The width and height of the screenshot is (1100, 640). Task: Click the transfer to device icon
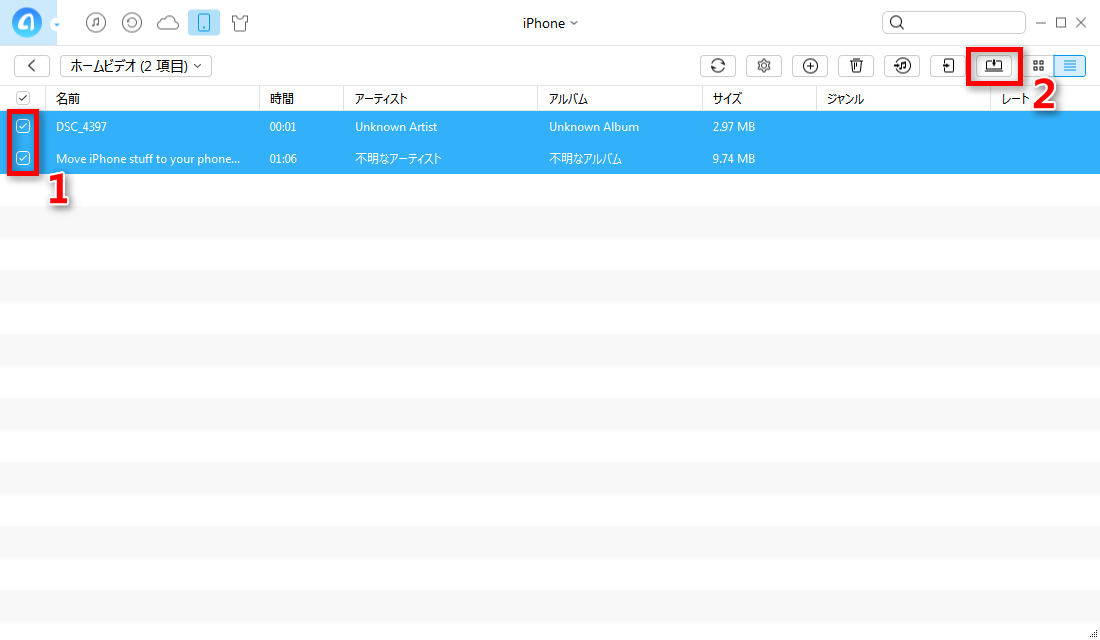(x=948, y=66)
